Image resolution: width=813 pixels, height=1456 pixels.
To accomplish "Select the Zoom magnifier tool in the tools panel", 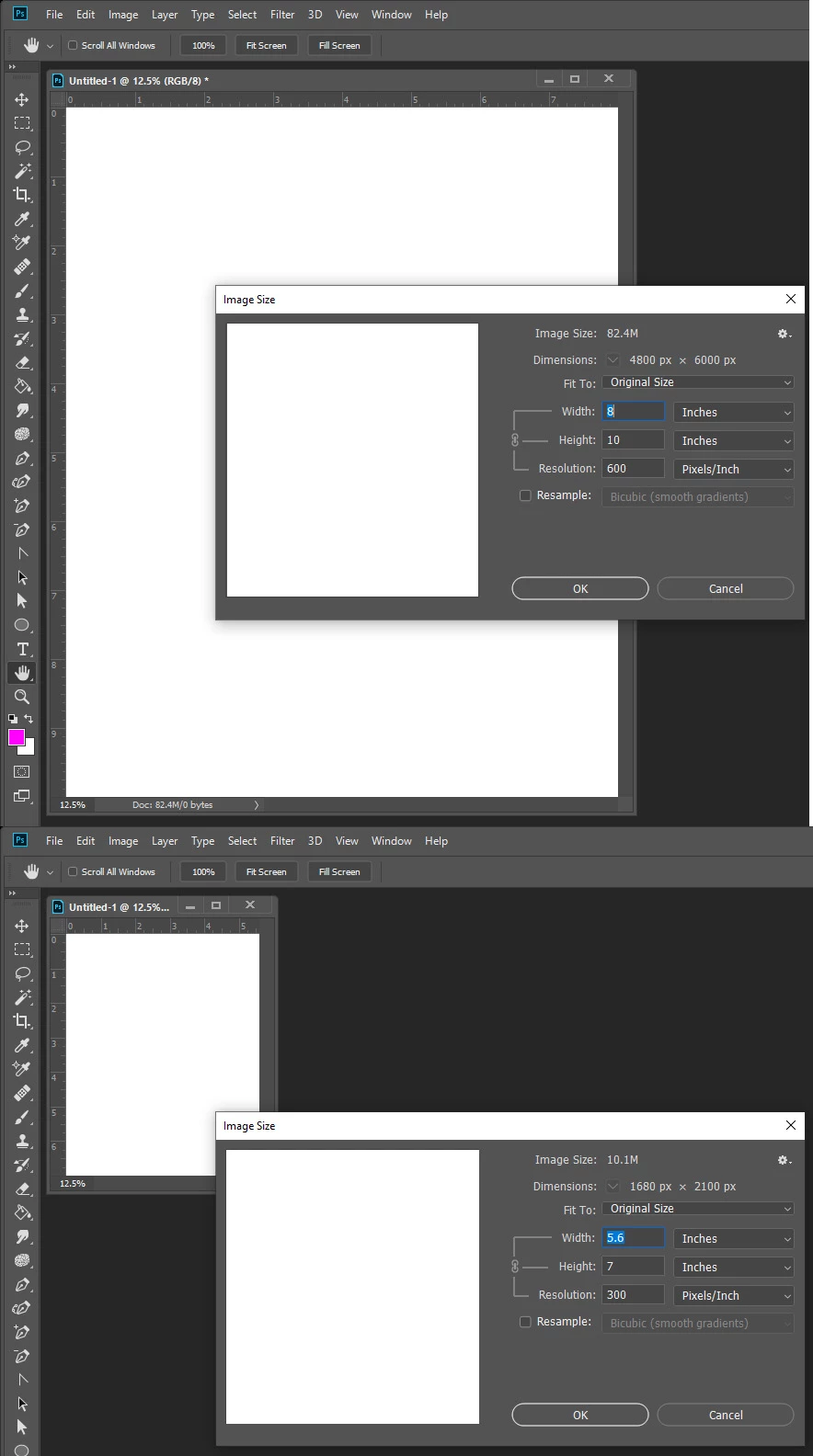I will [x=22, y=697].
